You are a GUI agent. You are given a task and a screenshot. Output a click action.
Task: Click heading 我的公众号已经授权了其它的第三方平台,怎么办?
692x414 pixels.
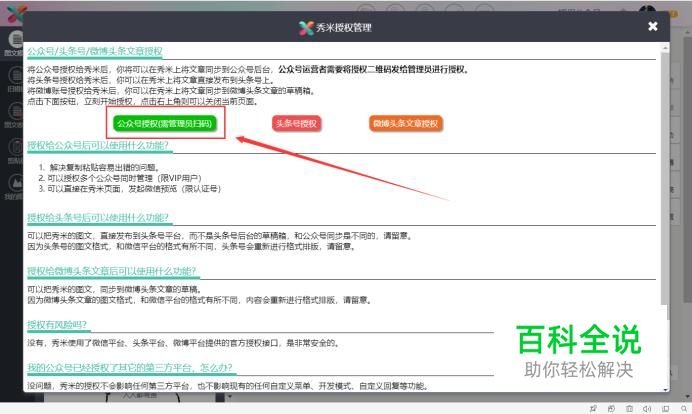click(x=129, y=368)
